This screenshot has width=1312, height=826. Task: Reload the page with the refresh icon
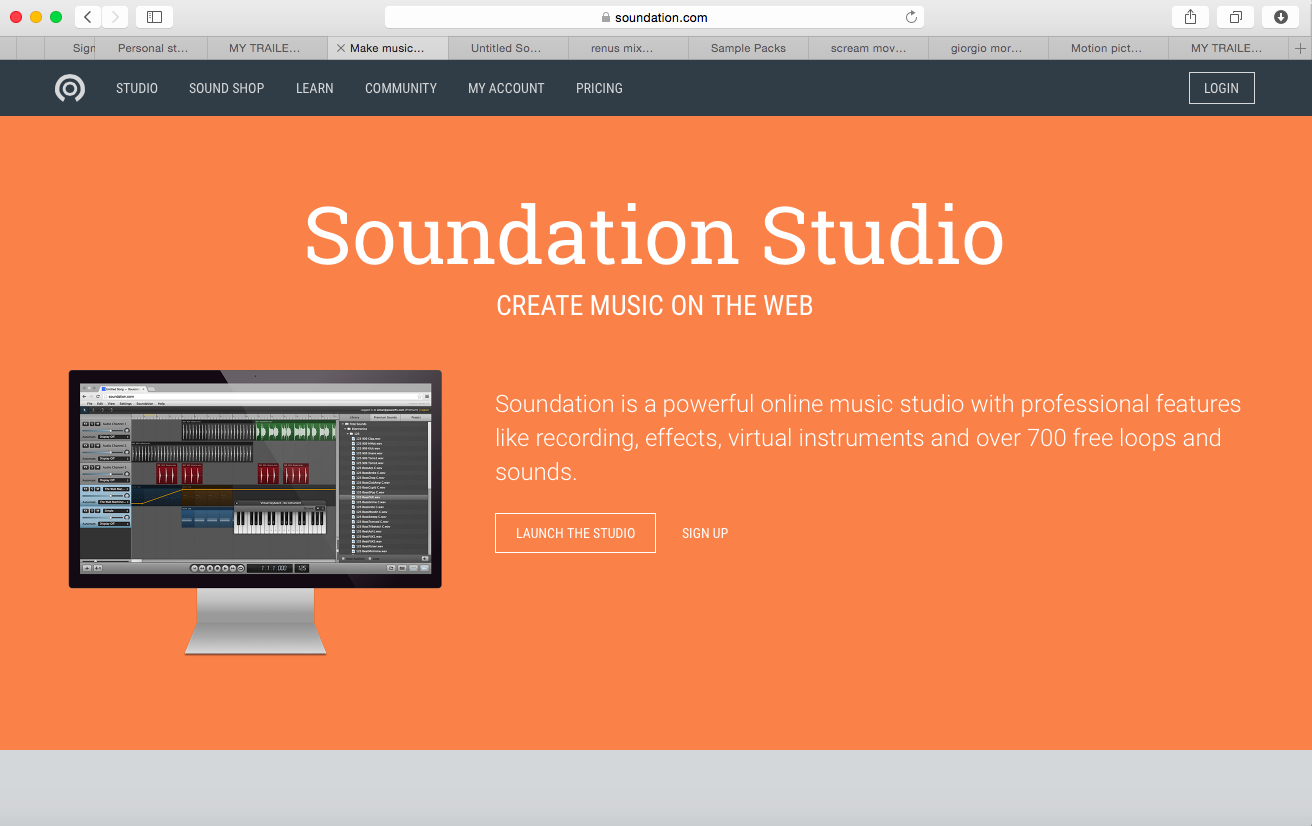click(x=911, y=17)
